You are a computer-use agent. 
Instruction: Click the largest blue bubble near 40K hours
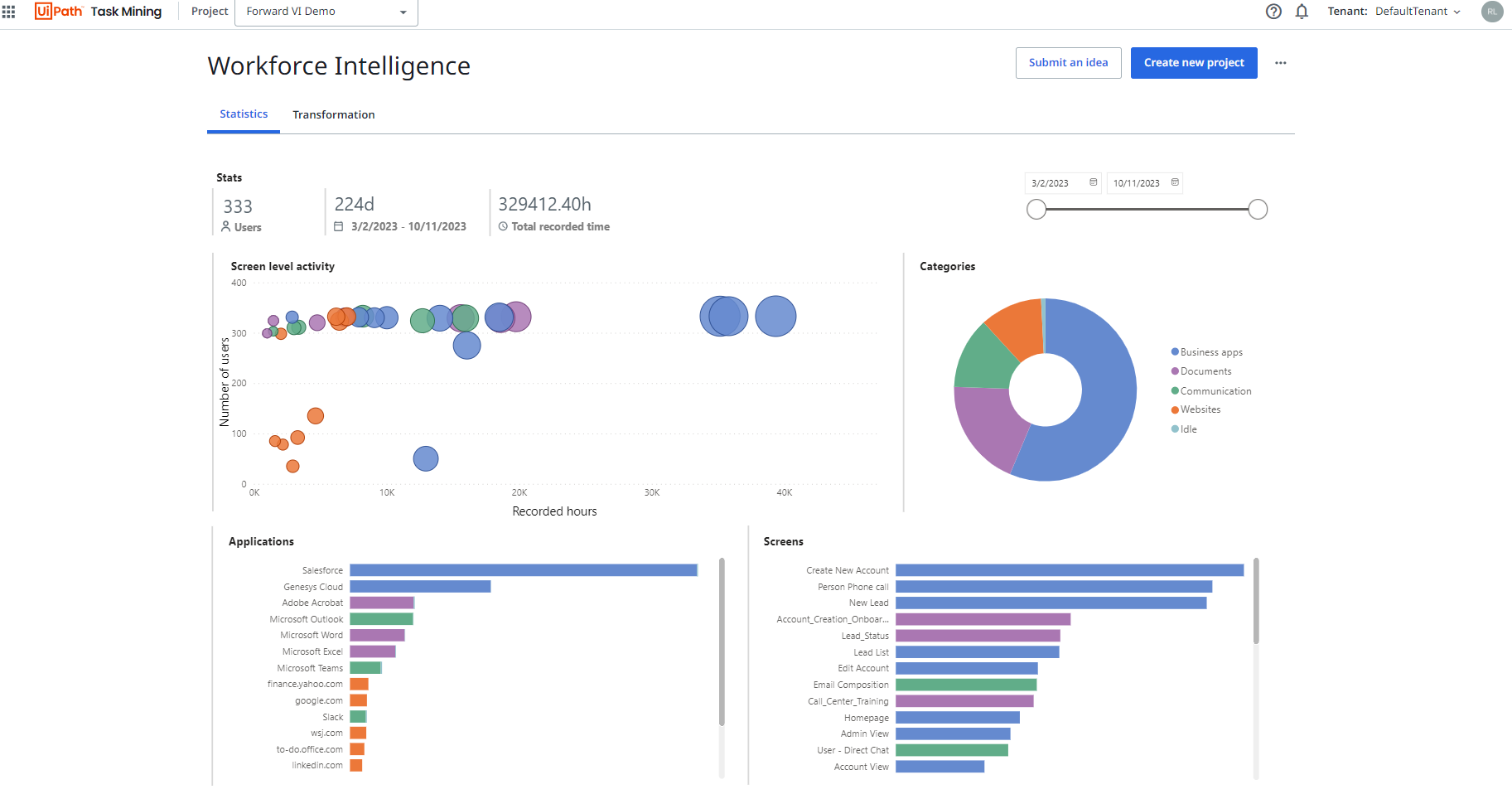pyautogui.click(x=776, y=317)
